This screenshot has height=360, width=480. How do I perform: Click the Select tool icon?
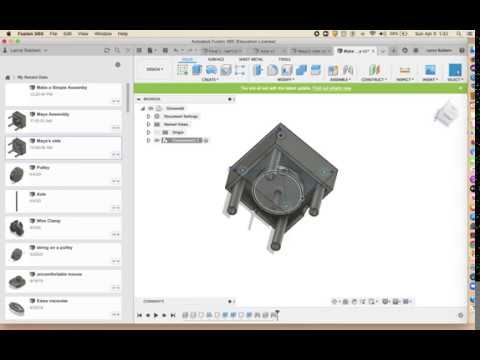point(455,70)
